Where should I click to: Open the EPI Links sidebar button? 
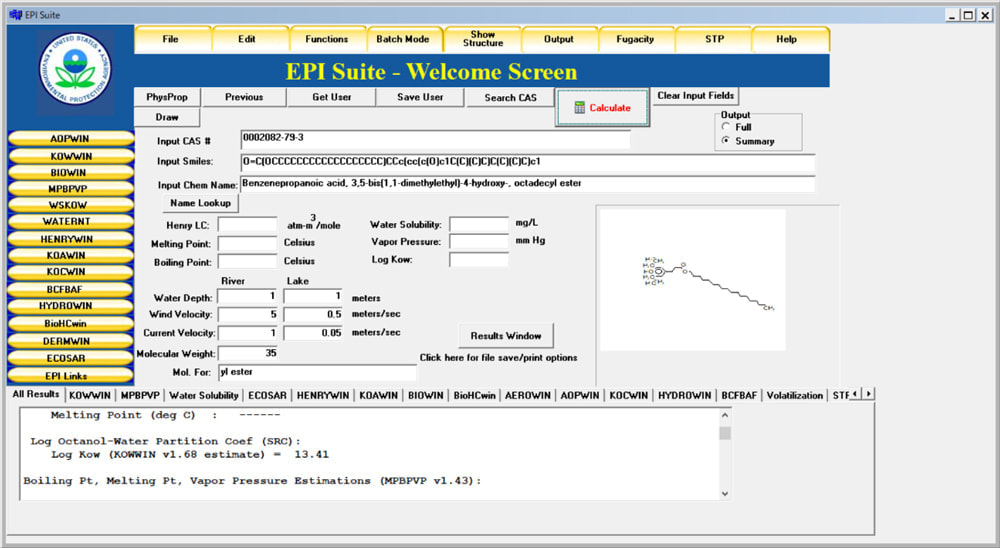pos(71,375)
